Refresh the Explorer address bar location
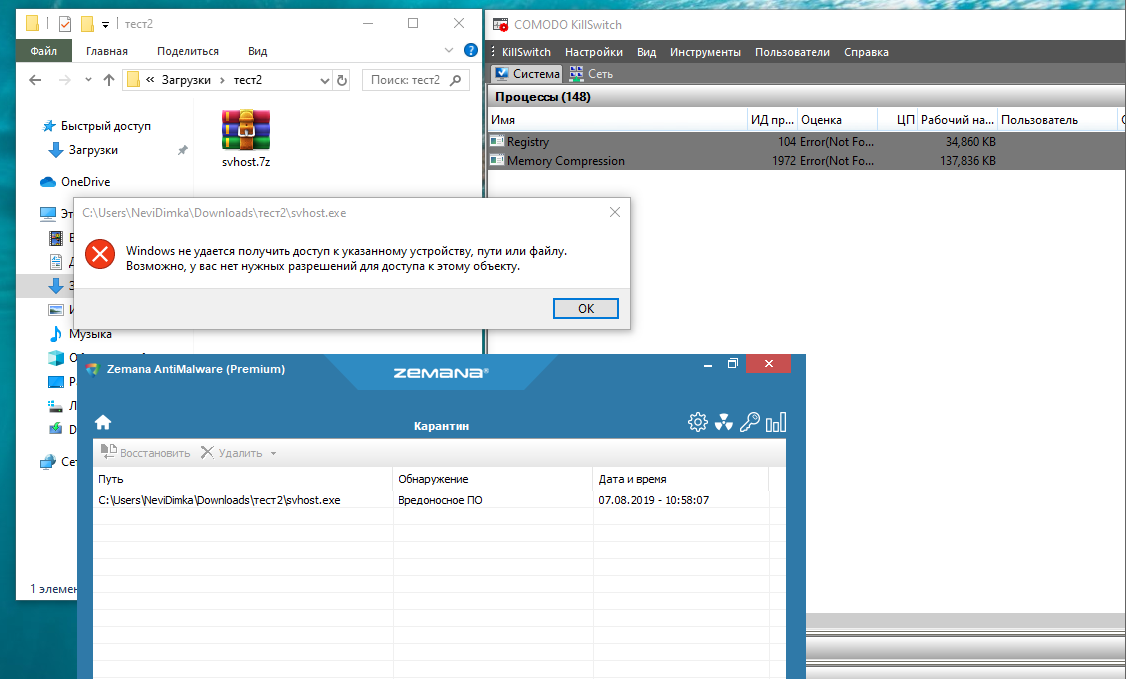 342,80
